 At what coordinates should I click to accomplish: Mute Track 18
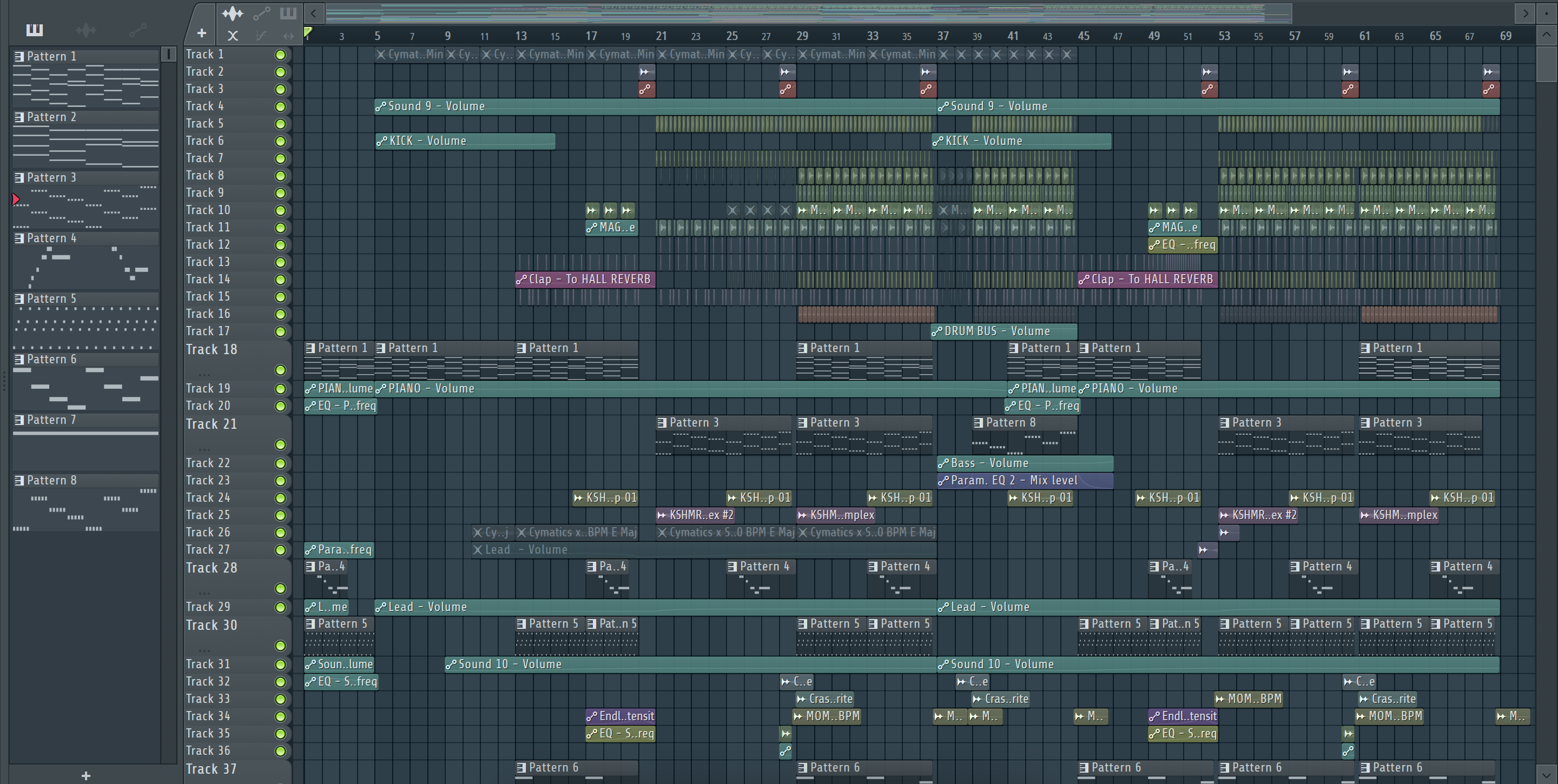(280, 370)
